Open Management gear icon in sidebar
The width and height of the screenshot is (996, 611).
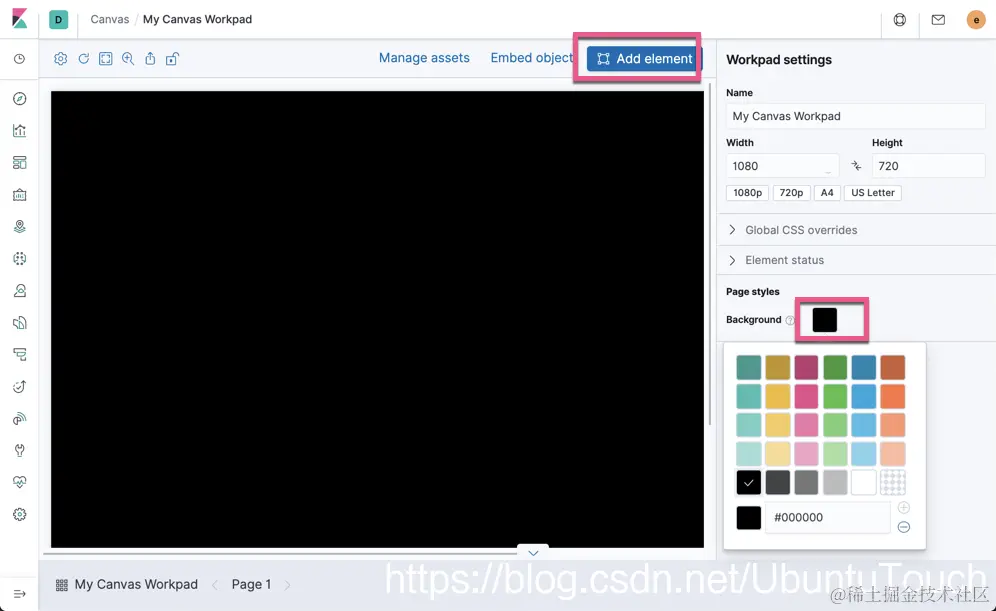20,514
